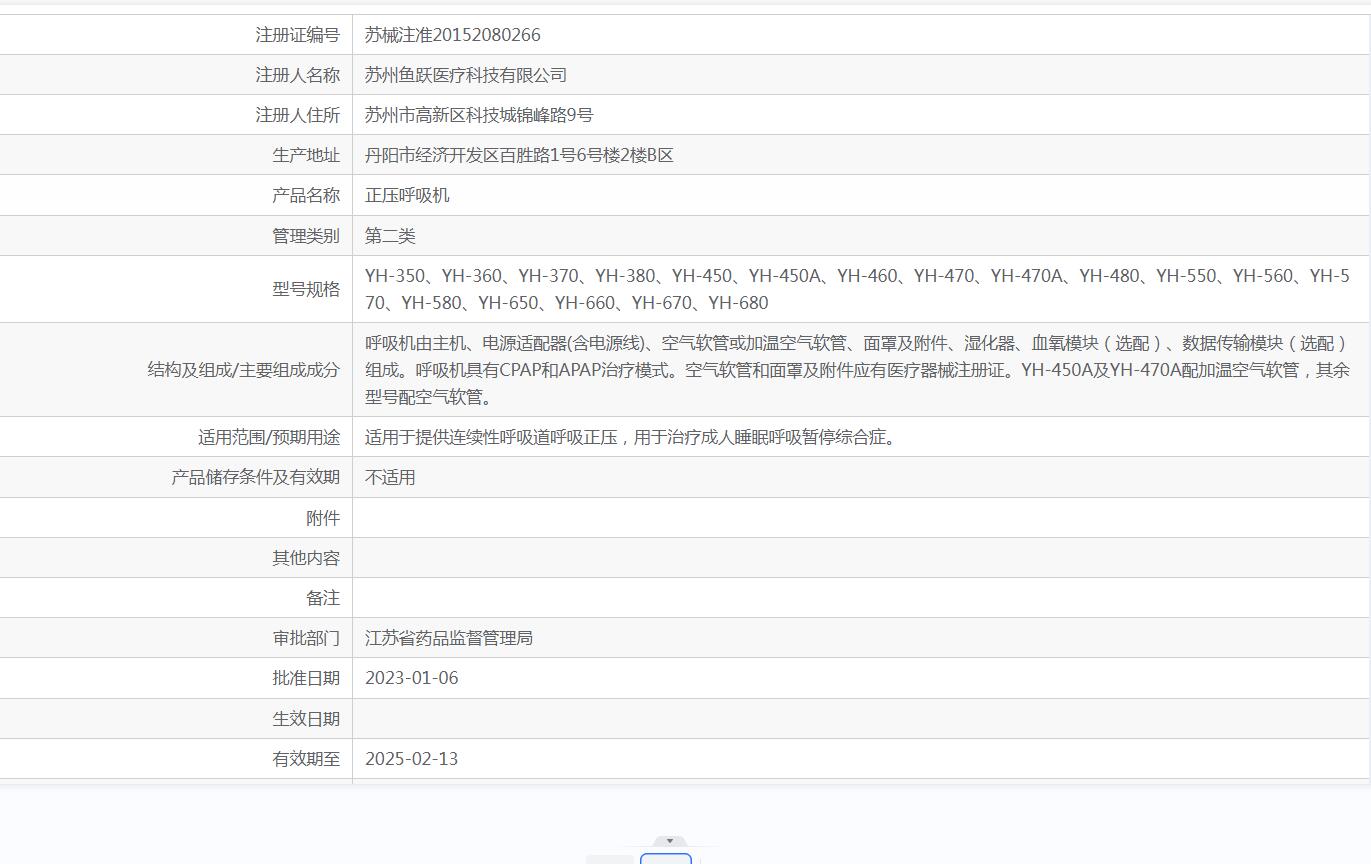Click the 适用范围/预期用途 label
1371x864 pixels.
pos(269,437)
